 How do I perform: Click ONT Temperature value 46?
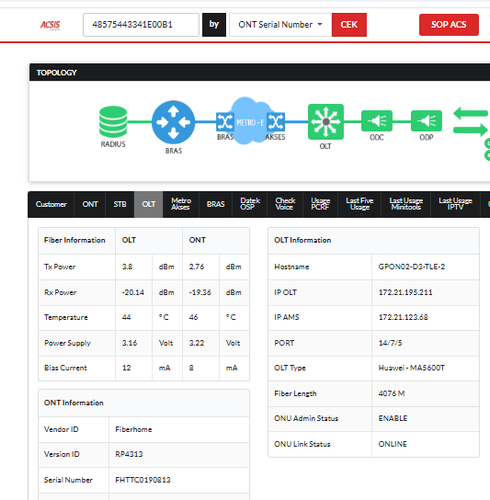point(193,317)
